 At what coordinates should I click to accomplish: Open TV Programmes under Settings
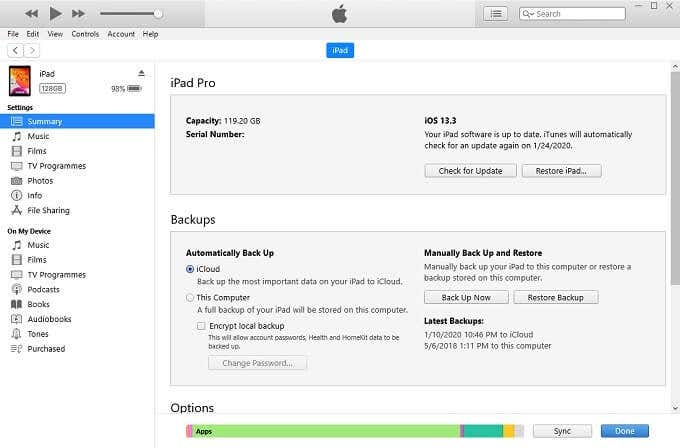(56, 166)
